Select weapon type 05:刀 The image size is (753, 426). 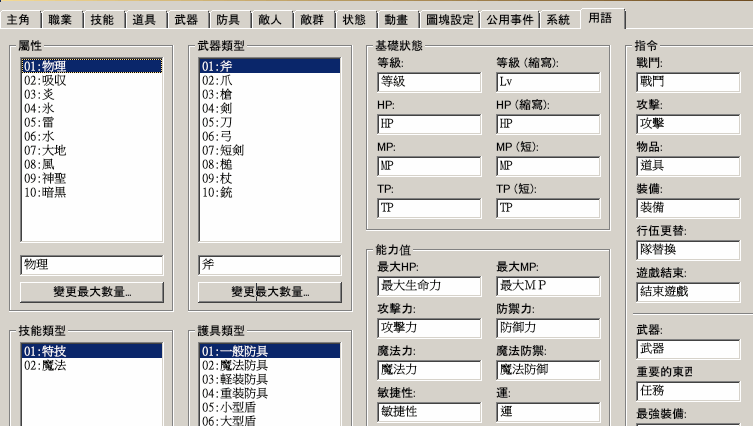click(270, 122)
